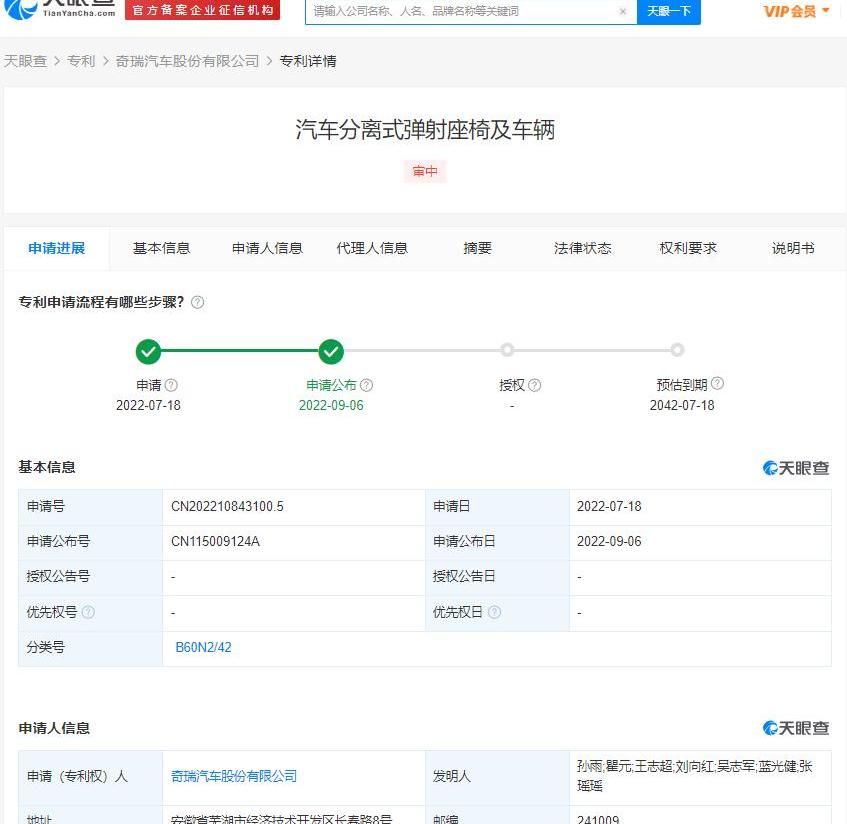Click the 审中 status badge
The width and height of the screenshot is (847, 824).
pyautogui.click(x=425, y=172)
